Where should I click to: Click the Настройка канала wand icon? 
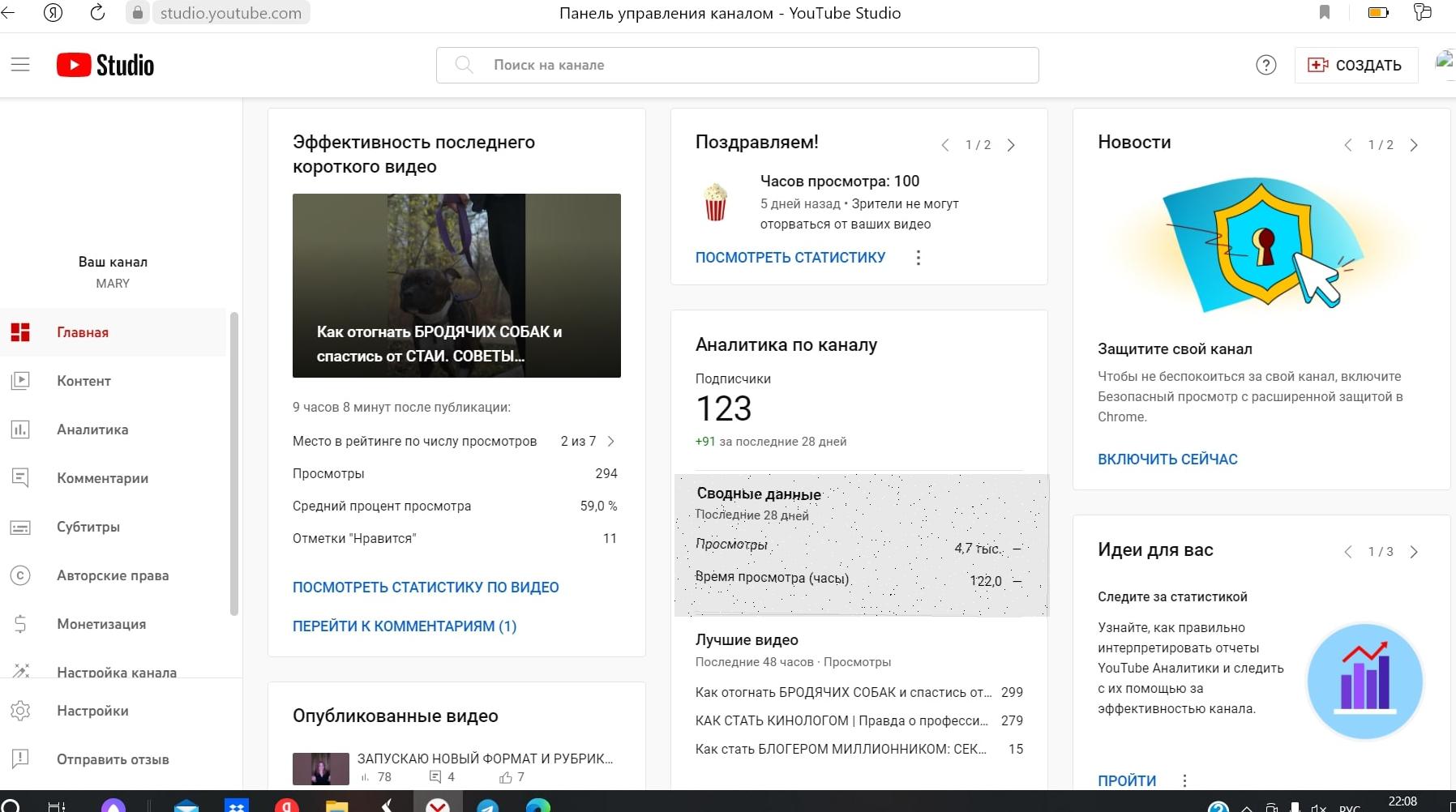(x=20, y=671)
